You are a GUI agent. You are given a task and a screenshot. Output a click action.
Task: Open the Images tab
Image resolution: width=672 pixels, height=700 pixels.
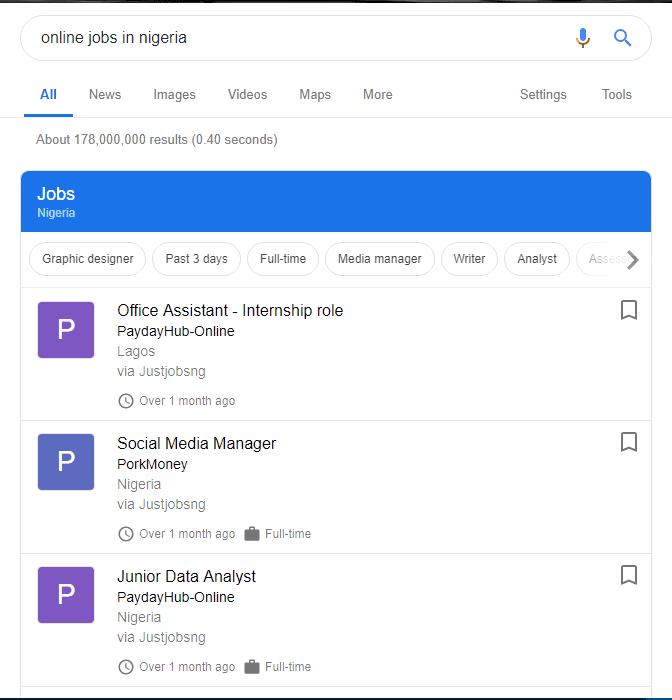(175, 95)
